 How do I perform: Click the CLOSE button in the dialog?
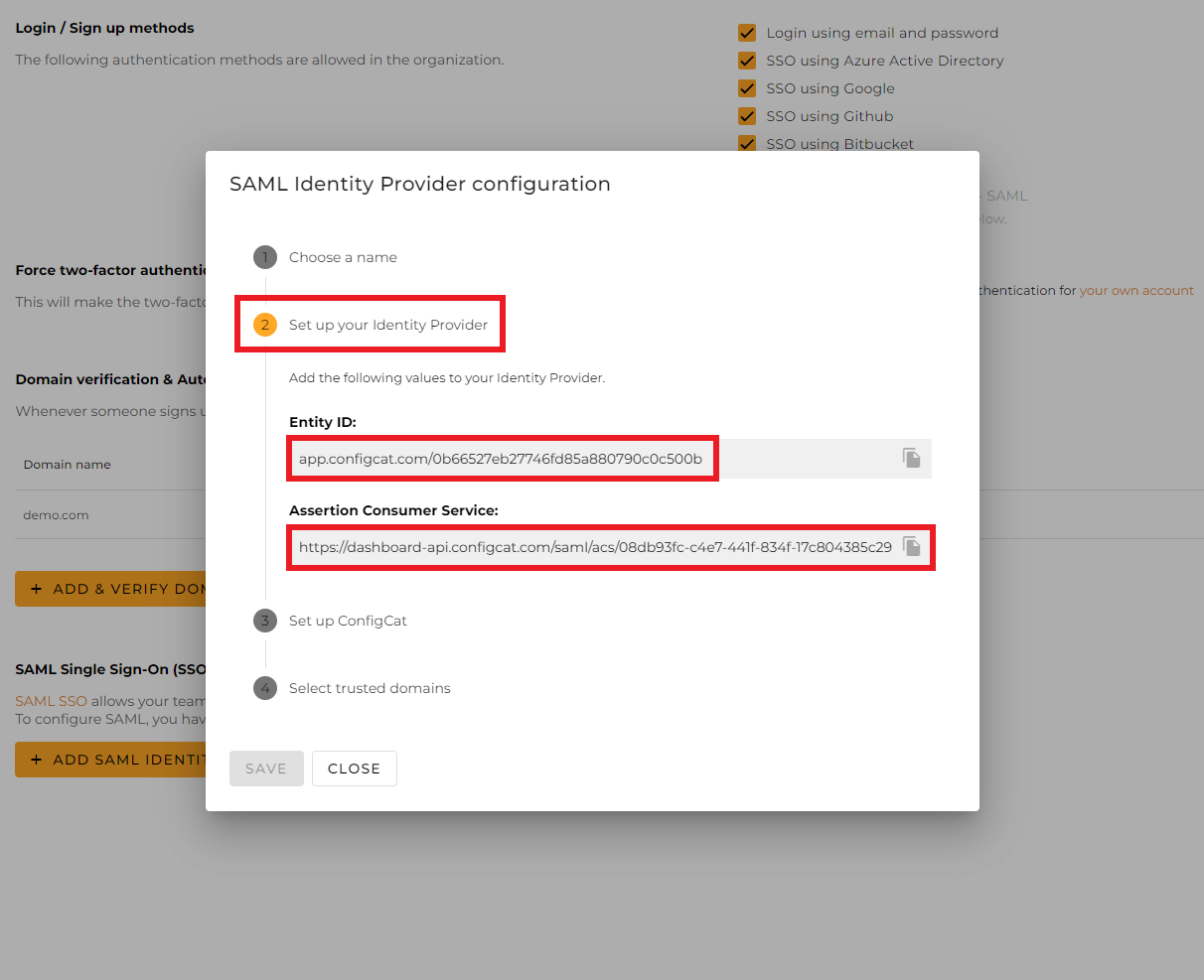[x=354, y=768]
